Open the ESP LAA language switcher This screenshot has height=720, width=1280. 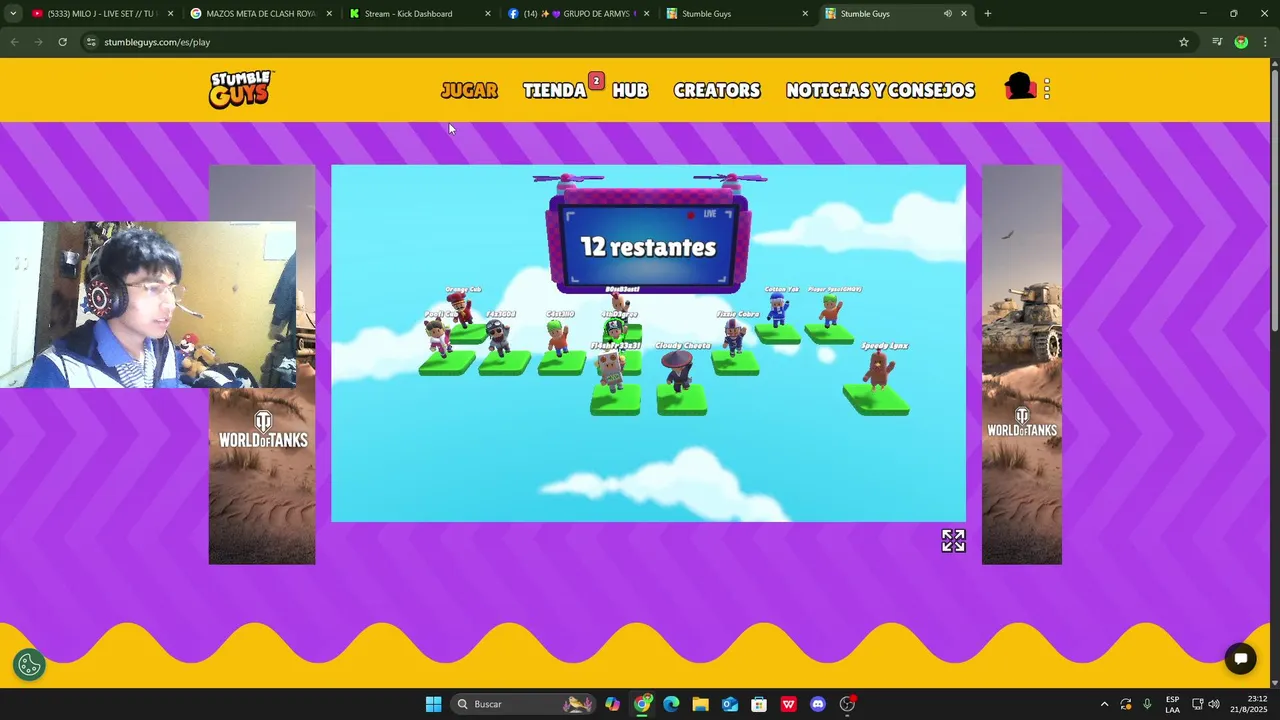tap(1172, 704)
